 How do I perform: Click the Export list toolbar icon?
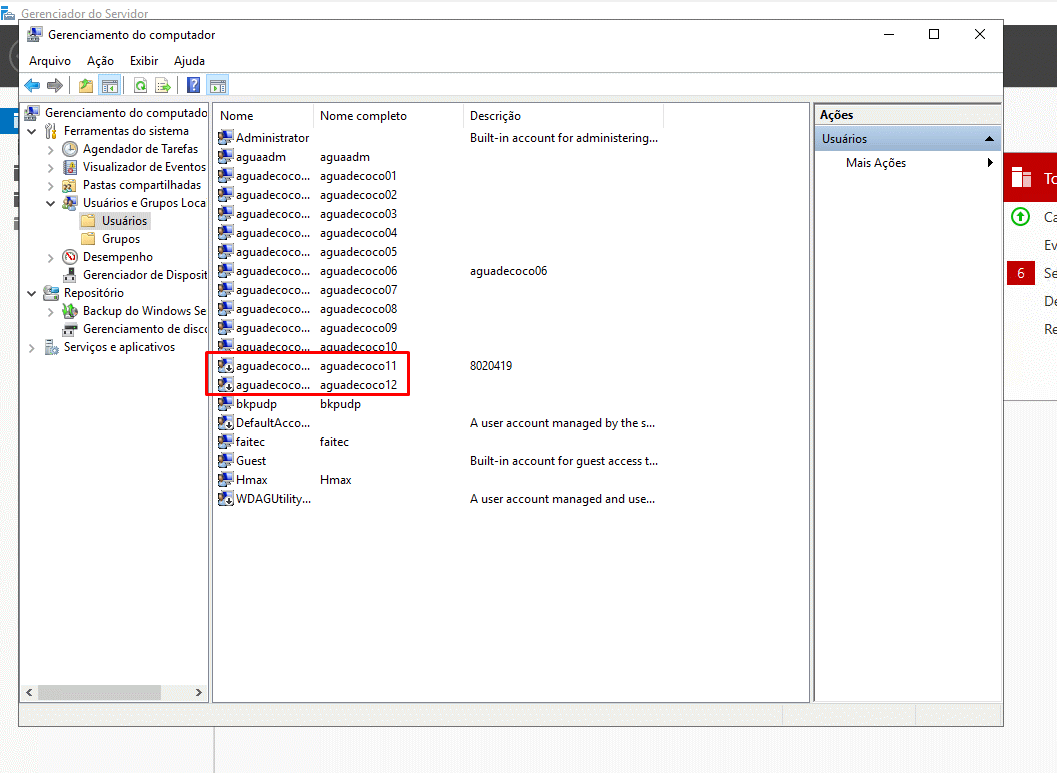[x=162, y=86]
